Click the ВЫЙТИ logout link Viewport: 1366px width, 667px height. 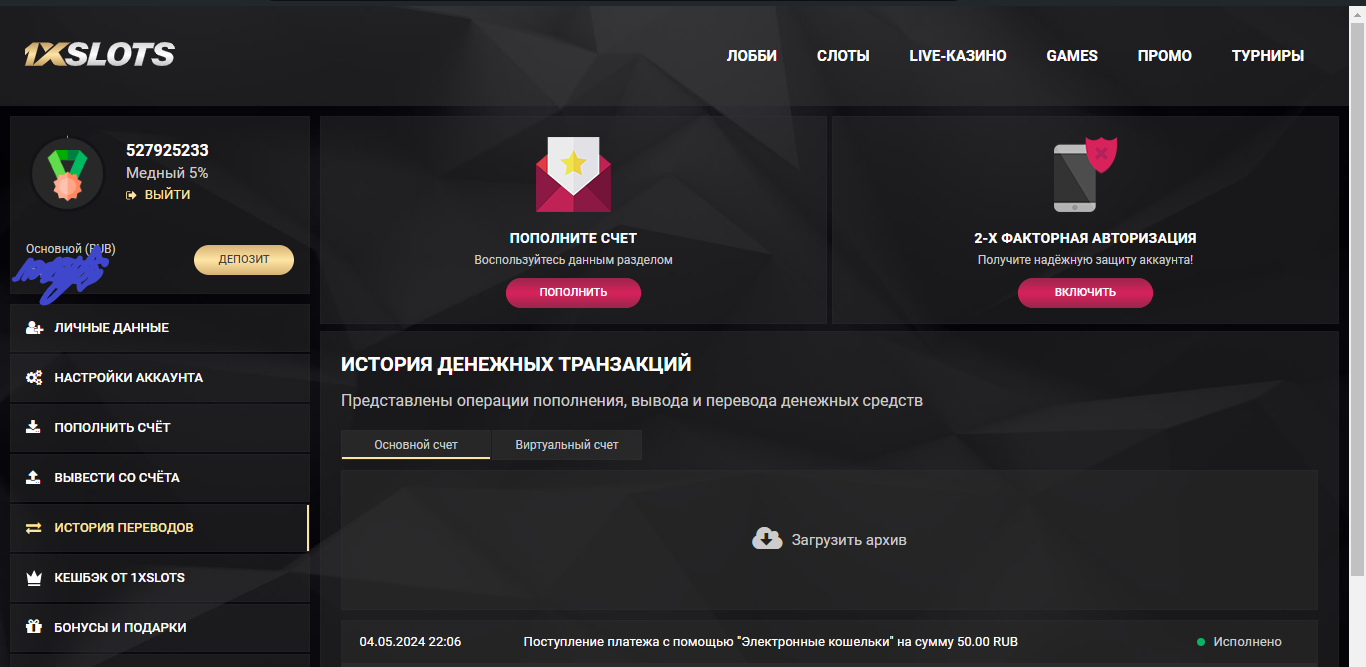click(167, 195)
